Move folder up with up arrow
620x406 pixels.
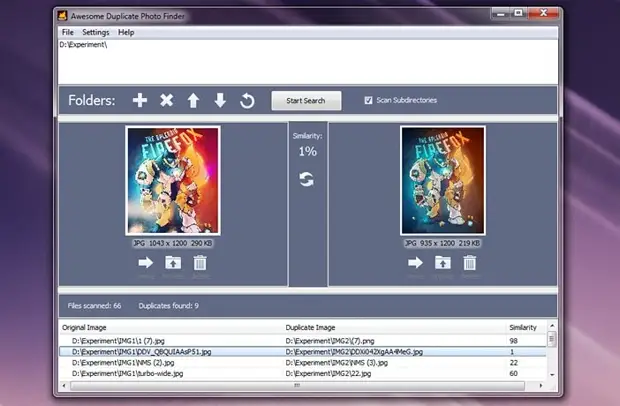coord(194,101)
